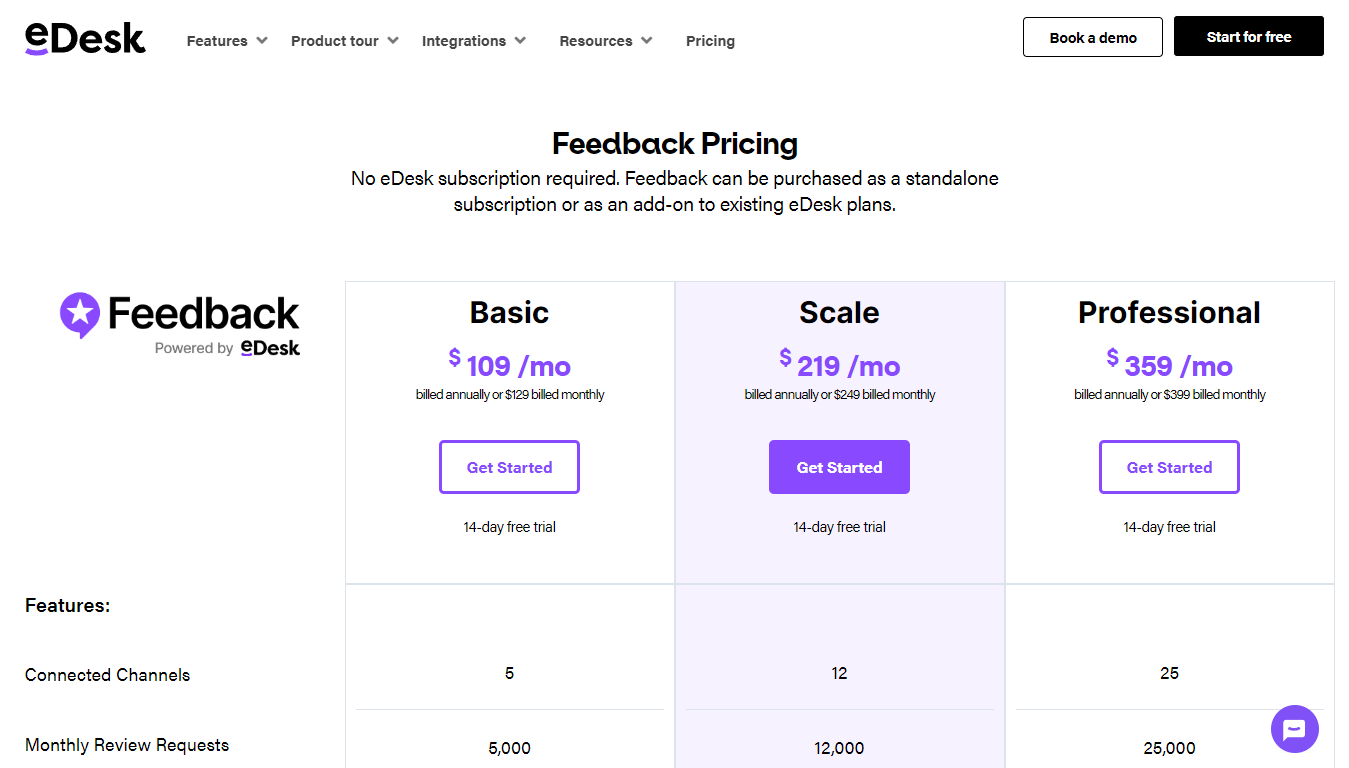Click the Feedback star speech-bubble icon

click(x=80, y=314)
